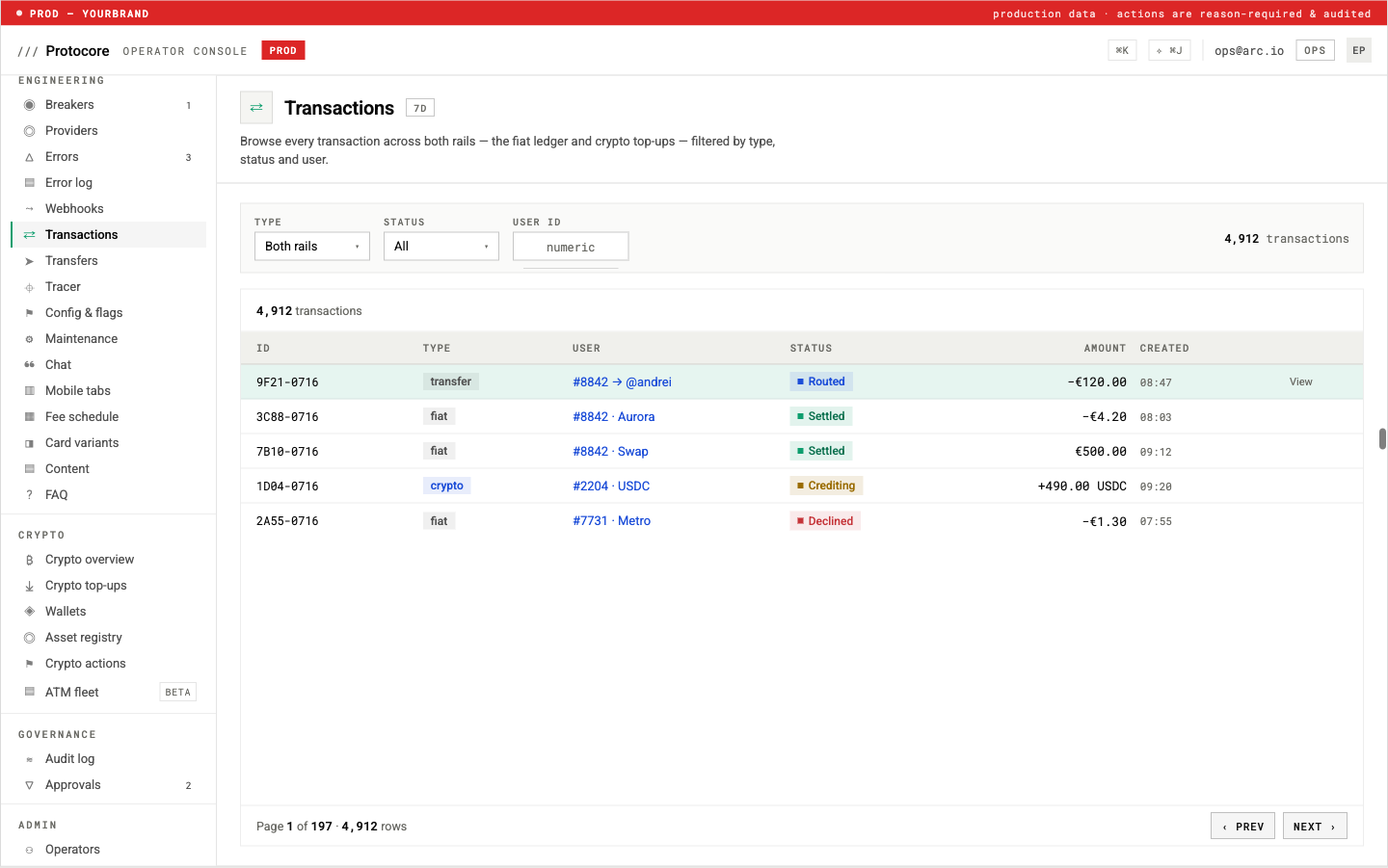The width and height of the screenshot is (1388, 868).
Task: Open the Audit log page
Action: [109, 759]
